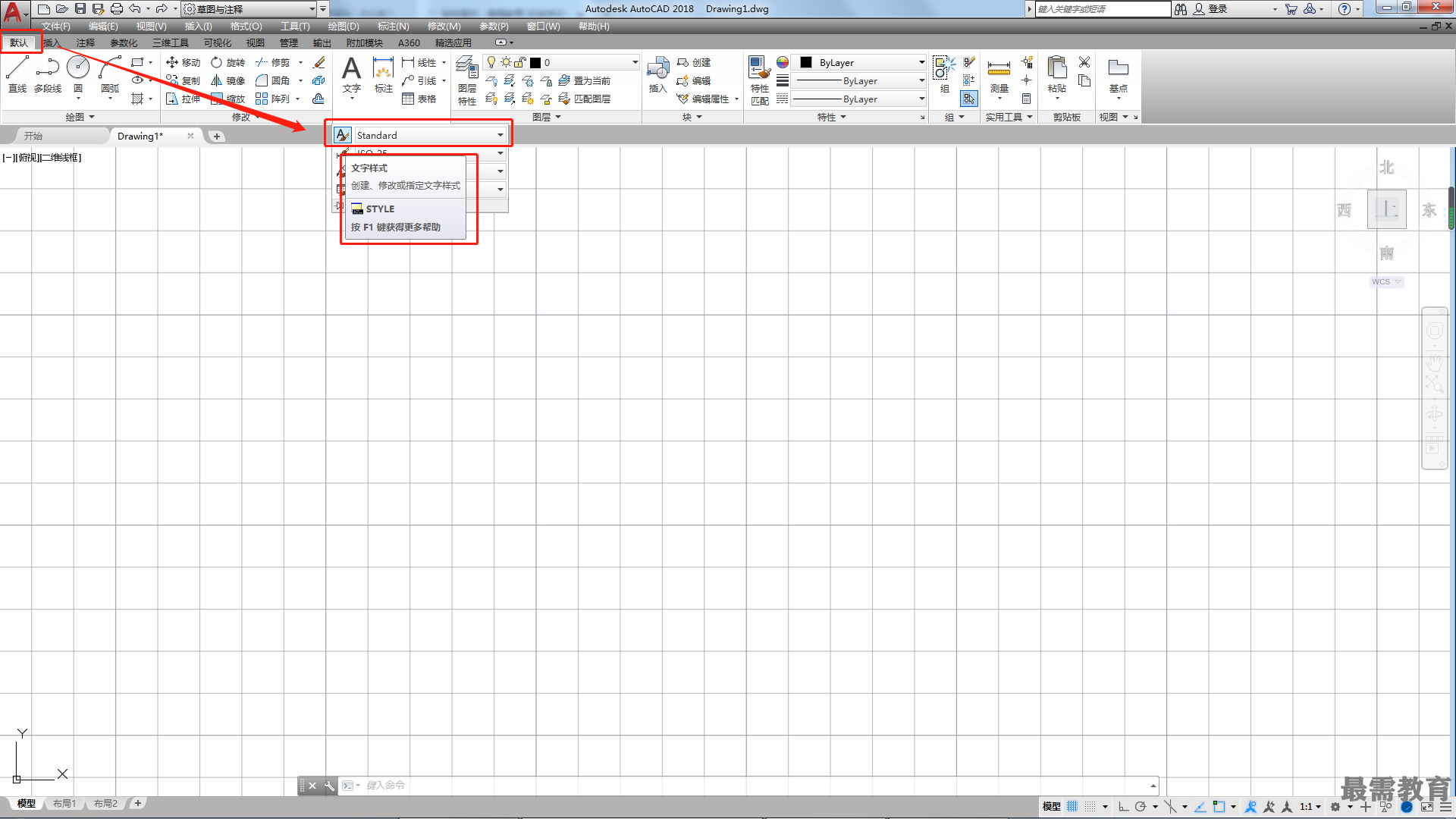This screenshot has height=819, width=1456.
Task: Click the Measure (测量) tool
Action: [x=999, y=76]
